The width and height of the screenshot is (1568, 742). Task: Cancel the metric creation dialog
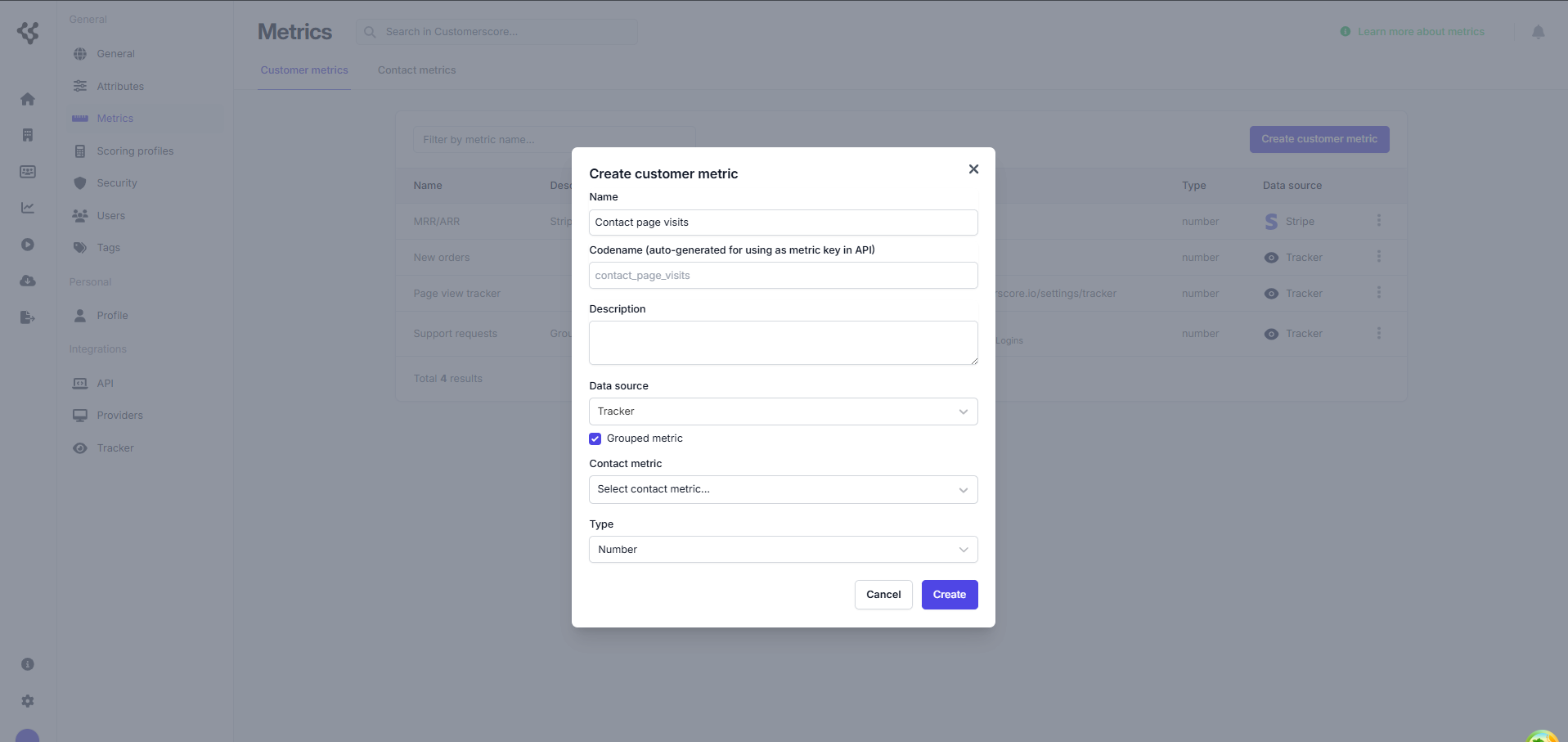click(883, 595)
